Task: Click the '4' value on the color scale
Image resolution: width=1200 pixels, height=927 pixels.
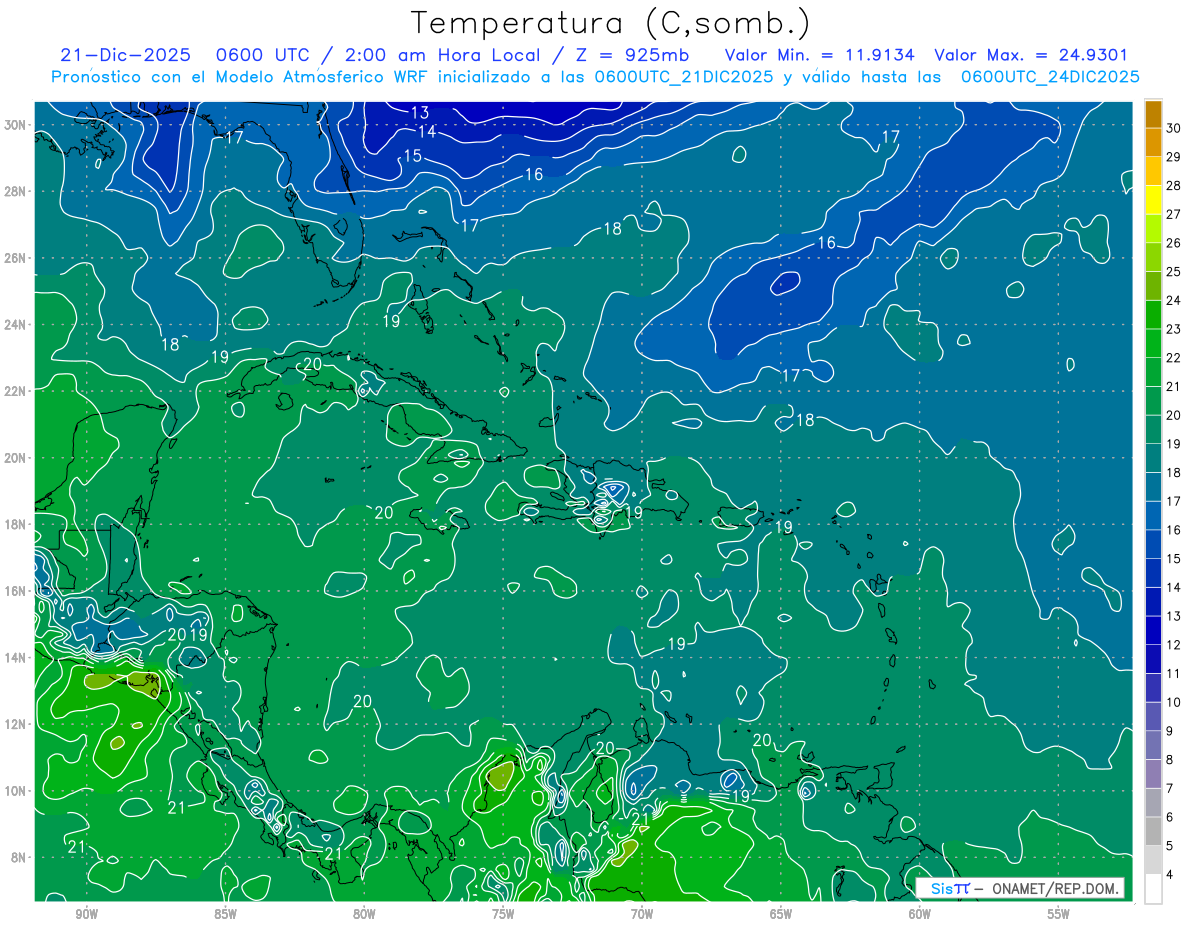Action: (1170, 875)
